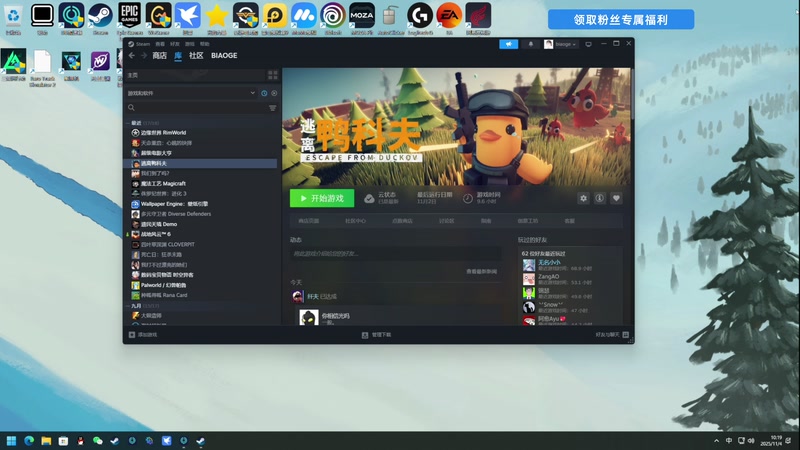Open friend 无名小小 avatar

[529, 265]
